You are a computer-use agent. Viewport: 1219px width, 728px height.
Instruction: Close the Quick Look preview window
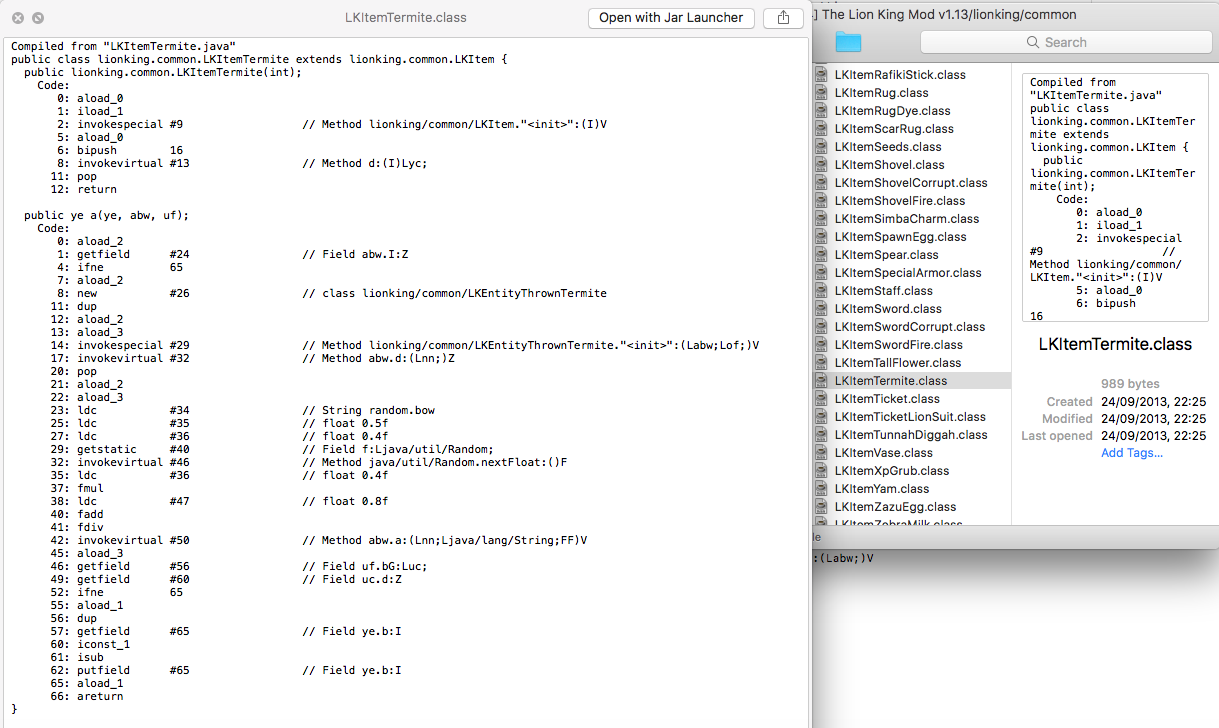[x=17, y=18]
